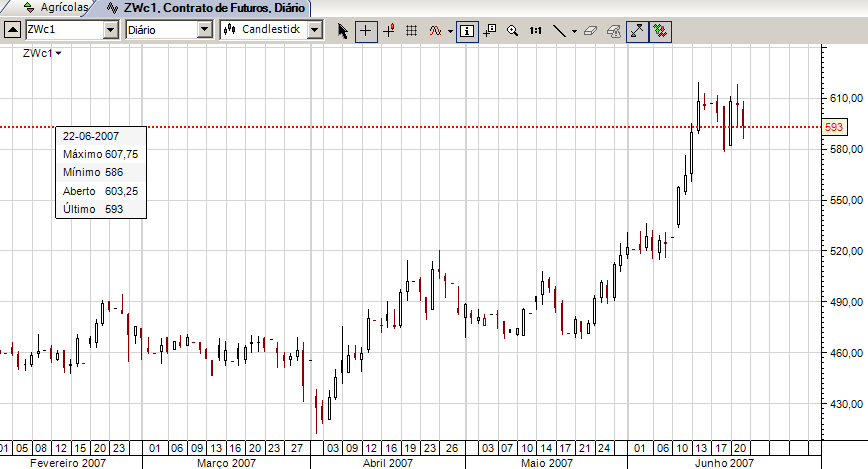This screenshot has width=868, height=469.
Task: Expand the indicator tool dropdown arrow
Action: click(450, 31)
